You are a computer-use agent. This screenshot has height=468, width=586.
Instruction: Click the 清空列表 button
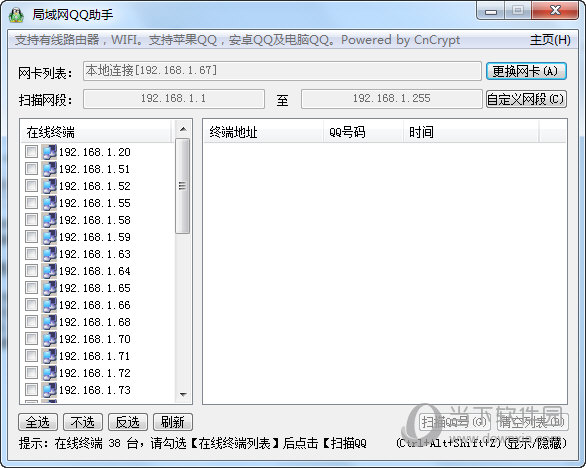tap(533, 422)
